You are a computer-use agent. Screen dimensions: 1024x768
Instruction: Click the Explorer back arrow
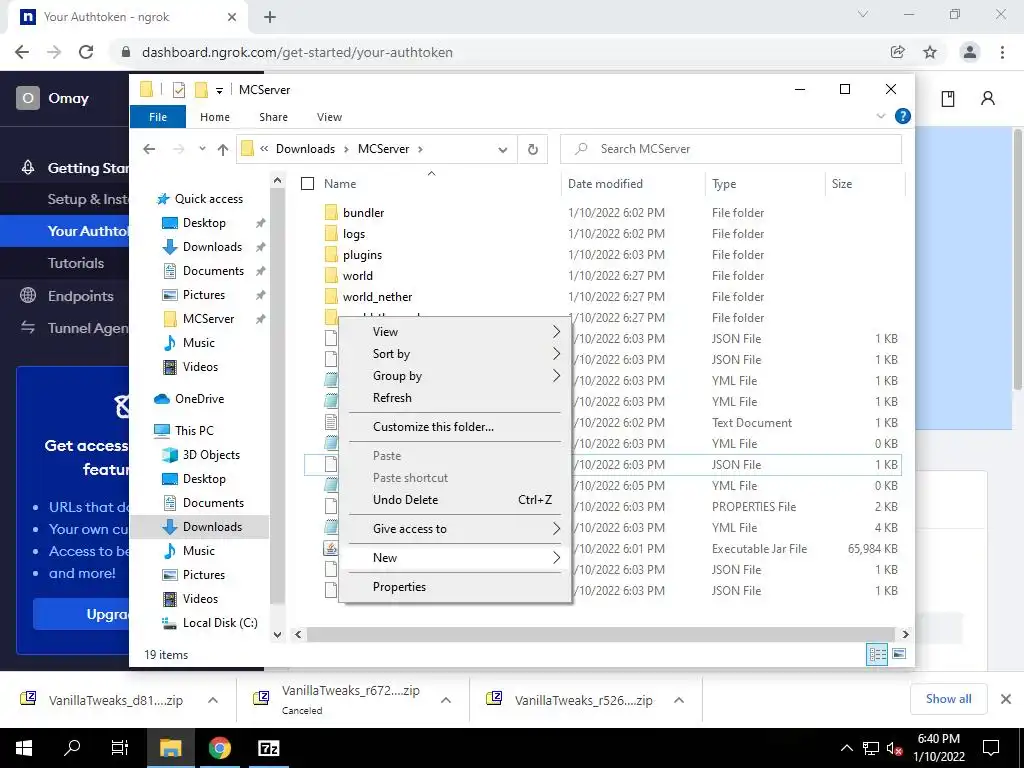tap(149, 149)
